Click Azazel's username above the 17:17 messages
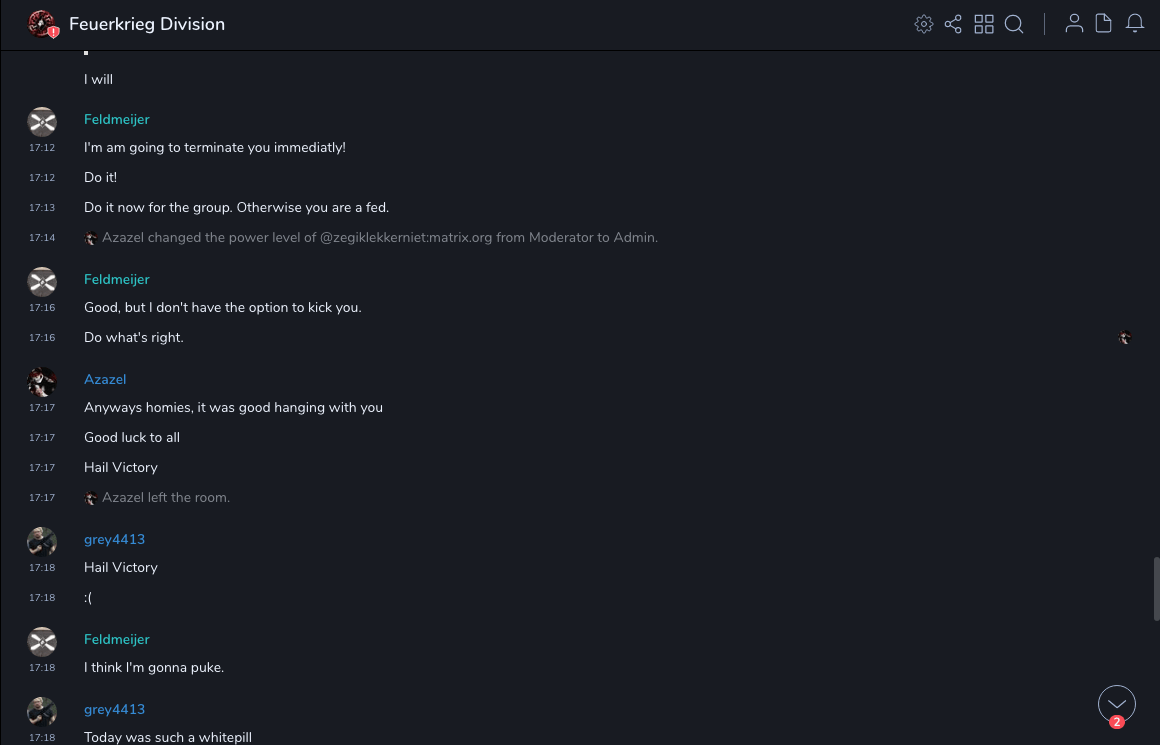The width and height of the screenshot is (1160, 745). tap(105, 379)
